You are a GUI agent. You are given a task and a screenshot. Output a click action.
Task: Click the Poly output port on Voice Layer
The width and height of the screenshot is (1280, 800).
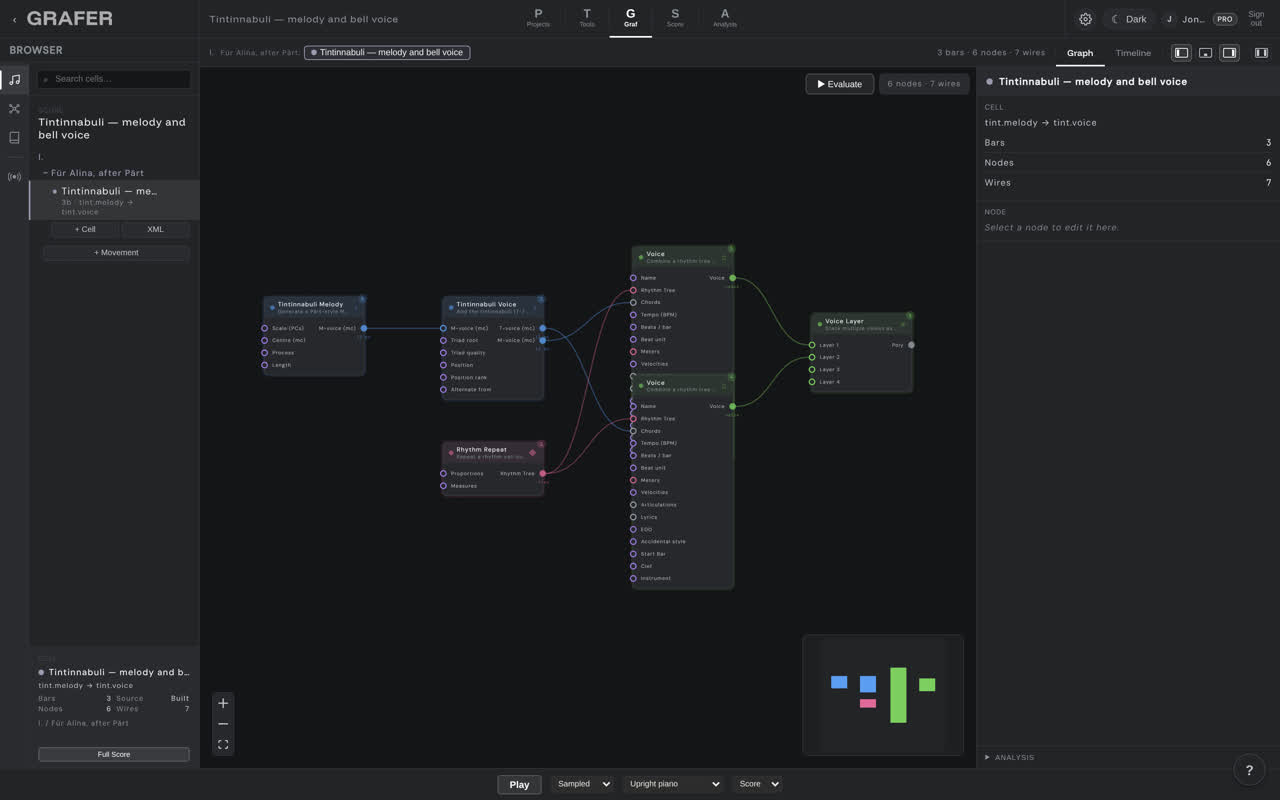911,345
